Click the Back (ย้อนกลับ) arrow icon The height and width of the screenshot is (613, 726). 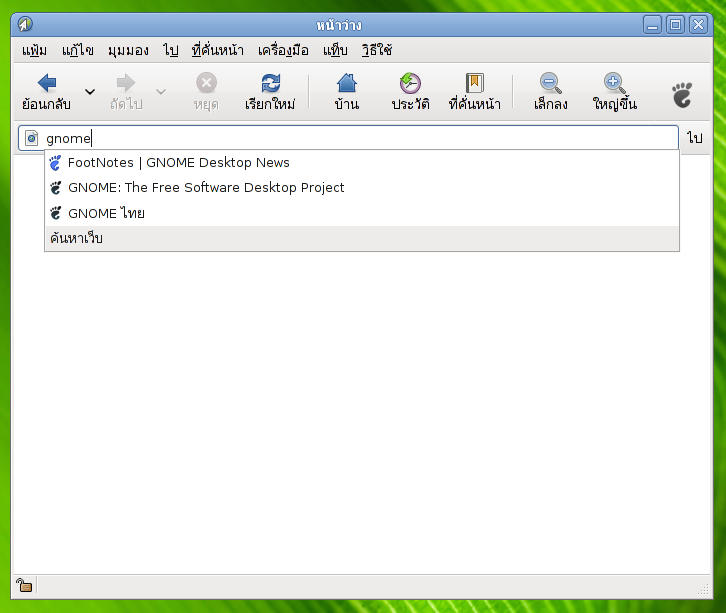[47, 83]
